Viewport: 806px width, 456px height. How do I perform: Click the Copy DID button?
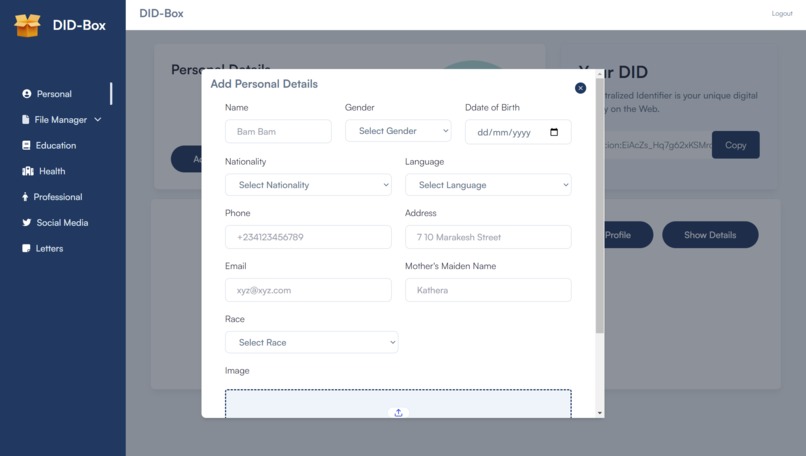tap(736, 145)
